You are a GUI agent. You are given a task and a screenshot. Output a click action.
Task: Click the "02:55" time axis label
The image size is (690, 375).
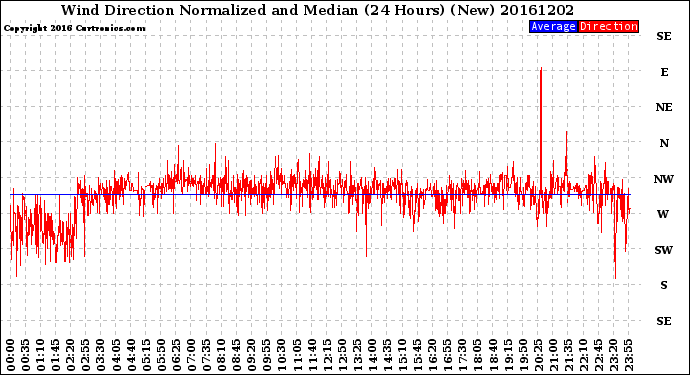(x=86, y=355)
